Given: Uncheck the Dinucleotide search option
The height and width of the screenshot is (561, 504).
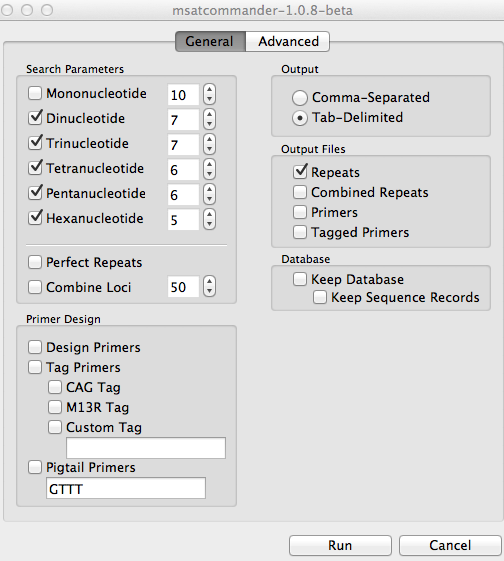Looking at the screenshot, I should pos(35,118).
